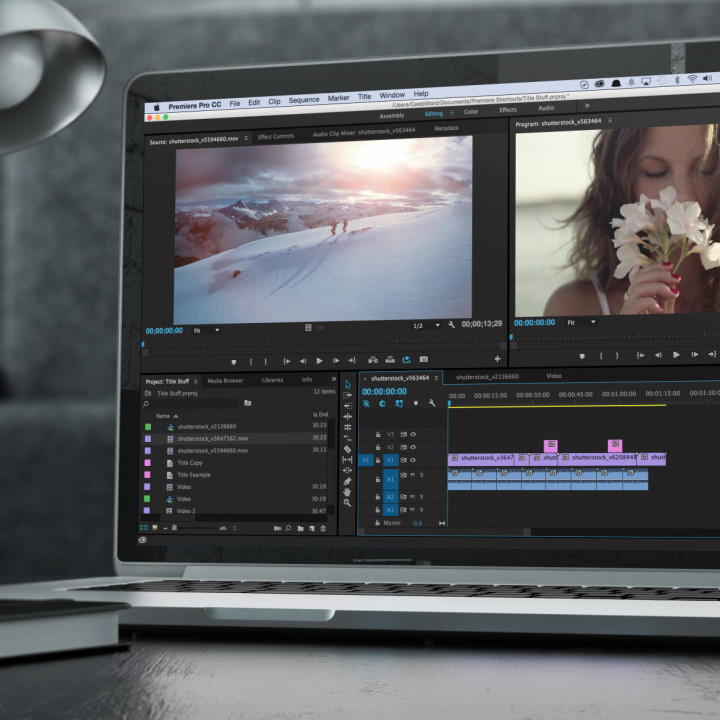Click the green label of shutterstock_v2126660

[x=148, y=427]
